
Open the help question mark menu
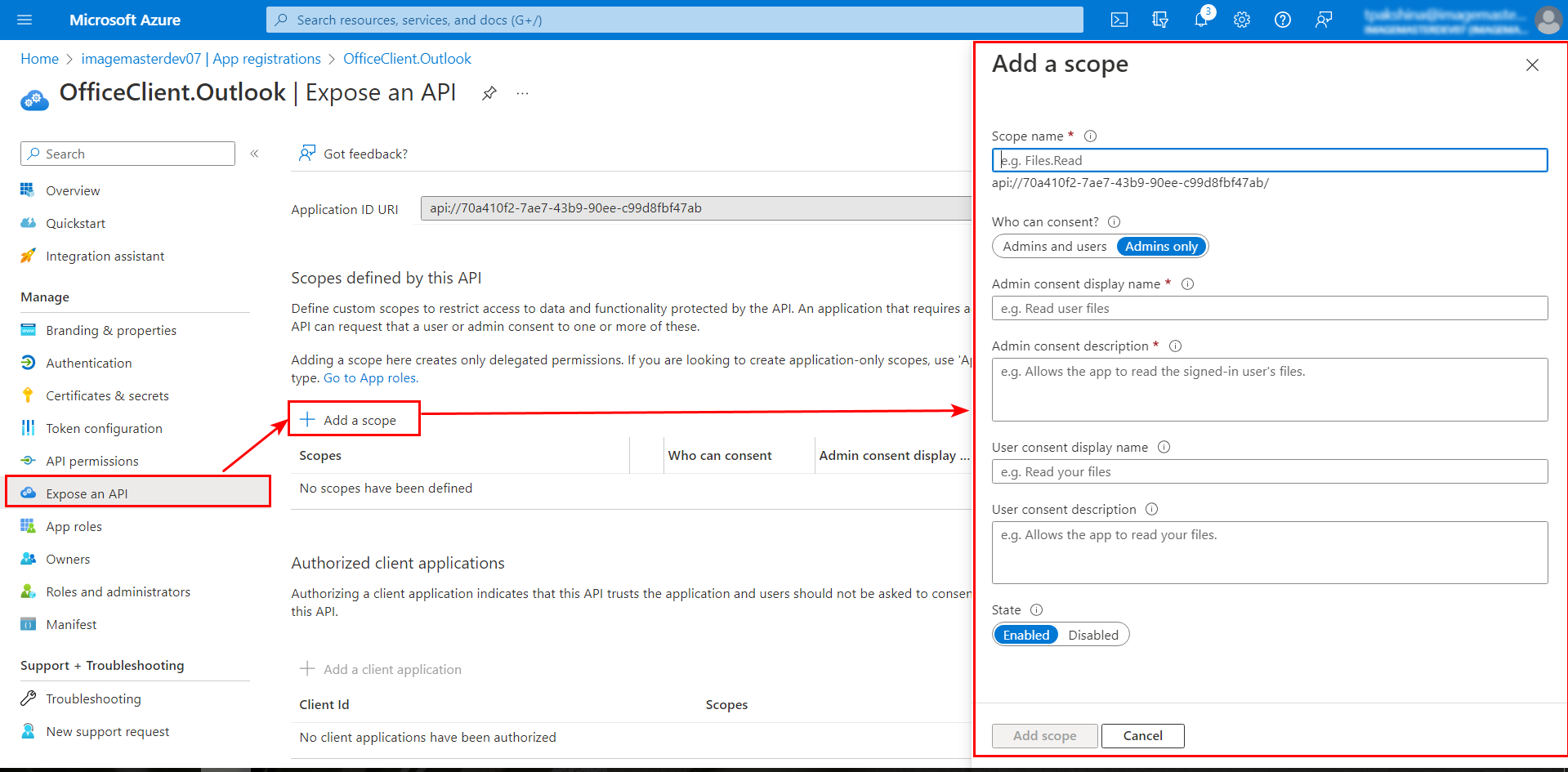click(1283, 20)
